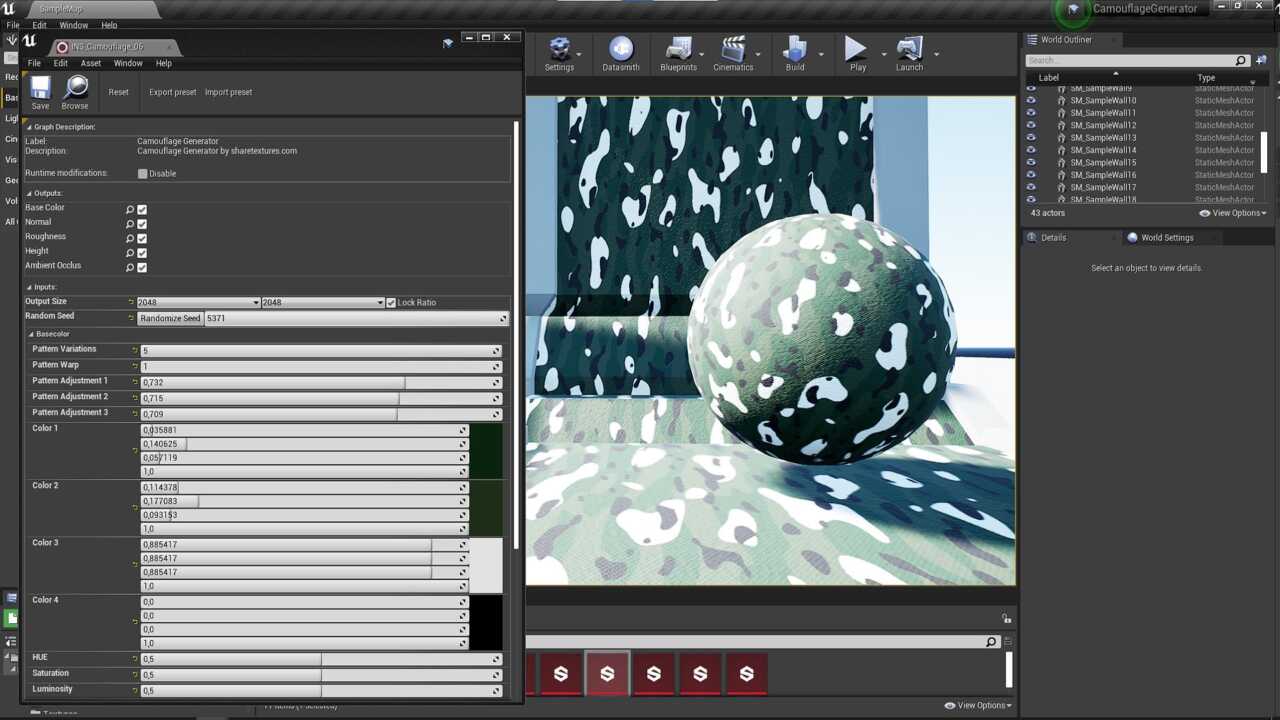Collapse the Outputs section
This screenshot has width=1280, height=720.
tap(29, 193)
